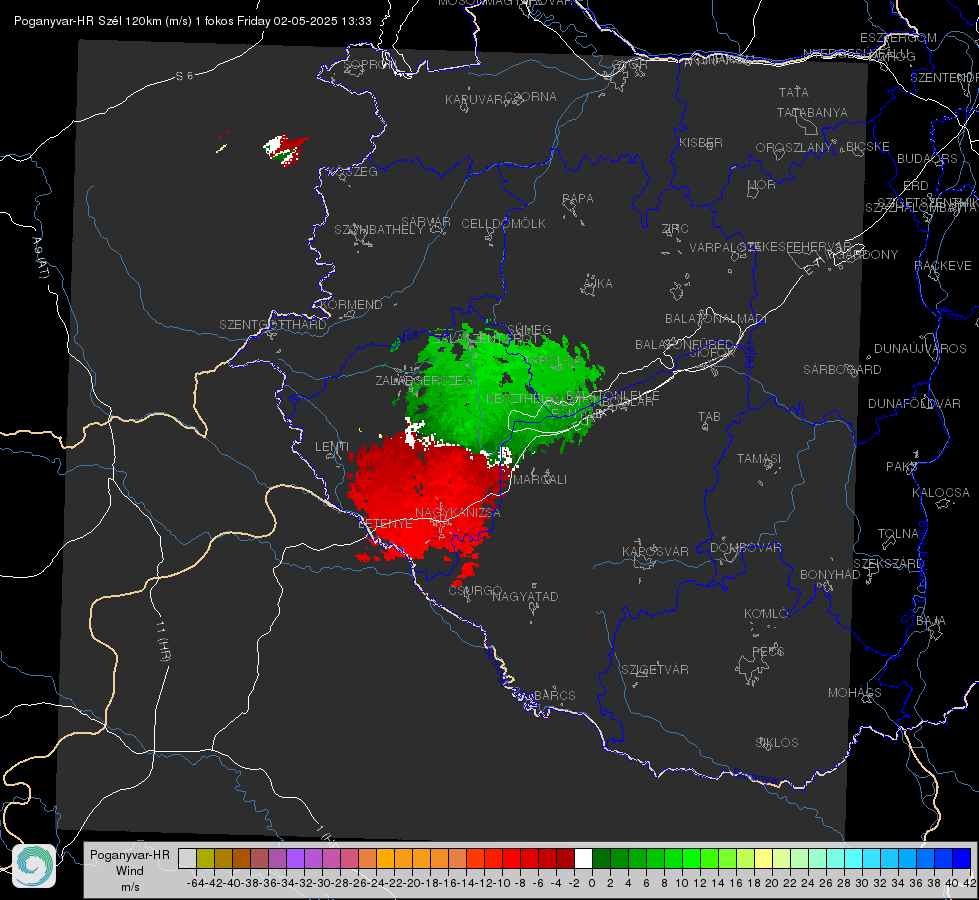Click the BAJA town label
The image size is (979, 900).
(931, 621)
